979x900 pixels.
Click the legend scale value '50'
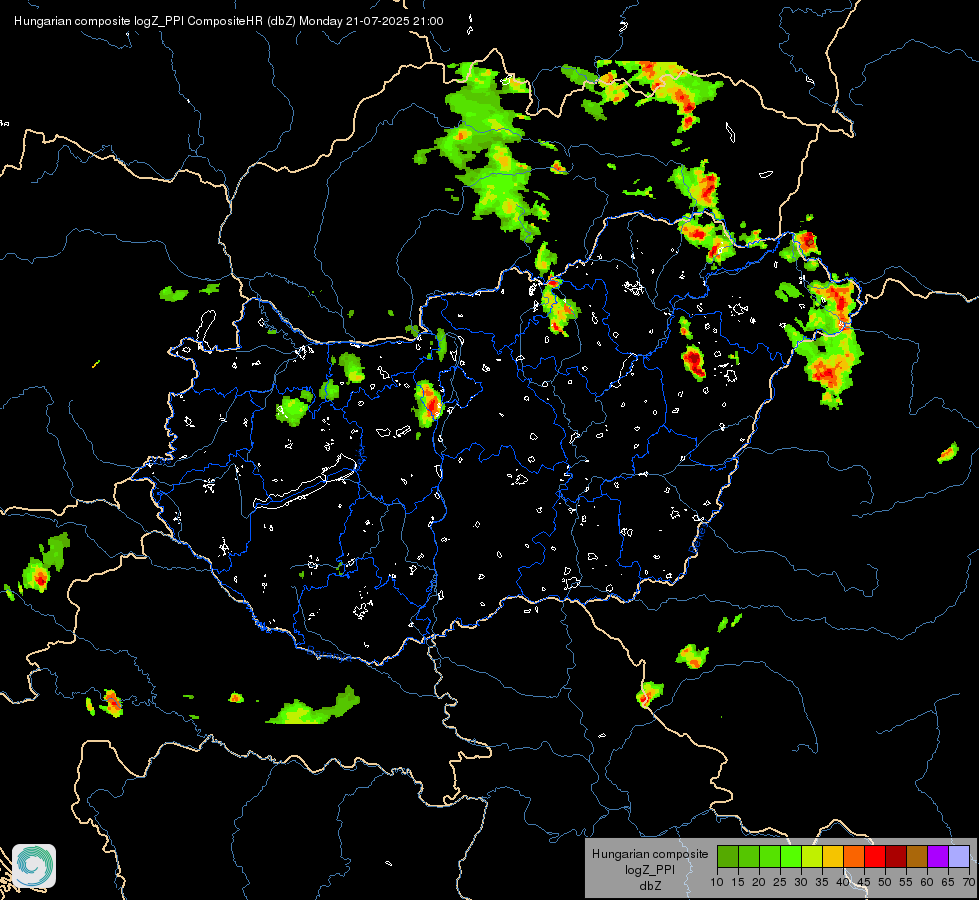pos(885,883)
